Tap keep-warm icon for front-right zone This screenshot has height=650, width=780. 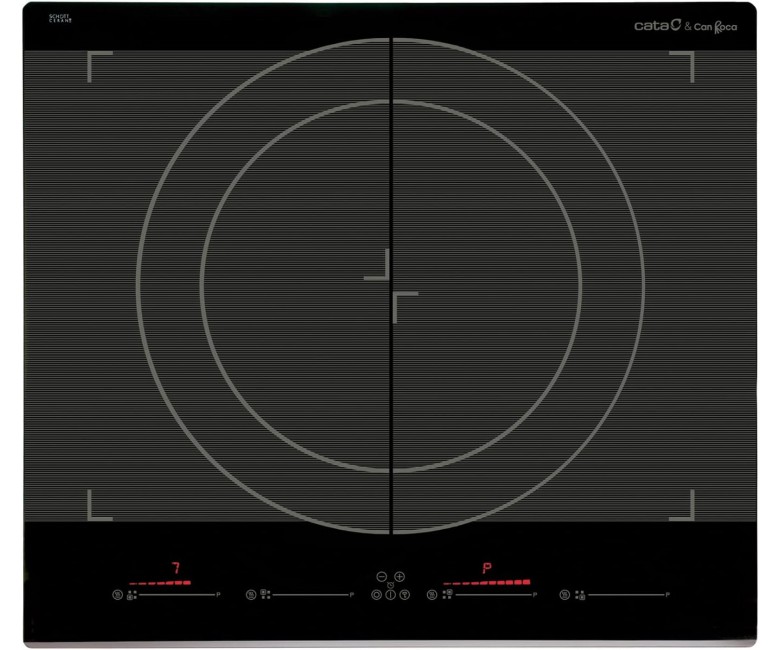click(565, 595)
